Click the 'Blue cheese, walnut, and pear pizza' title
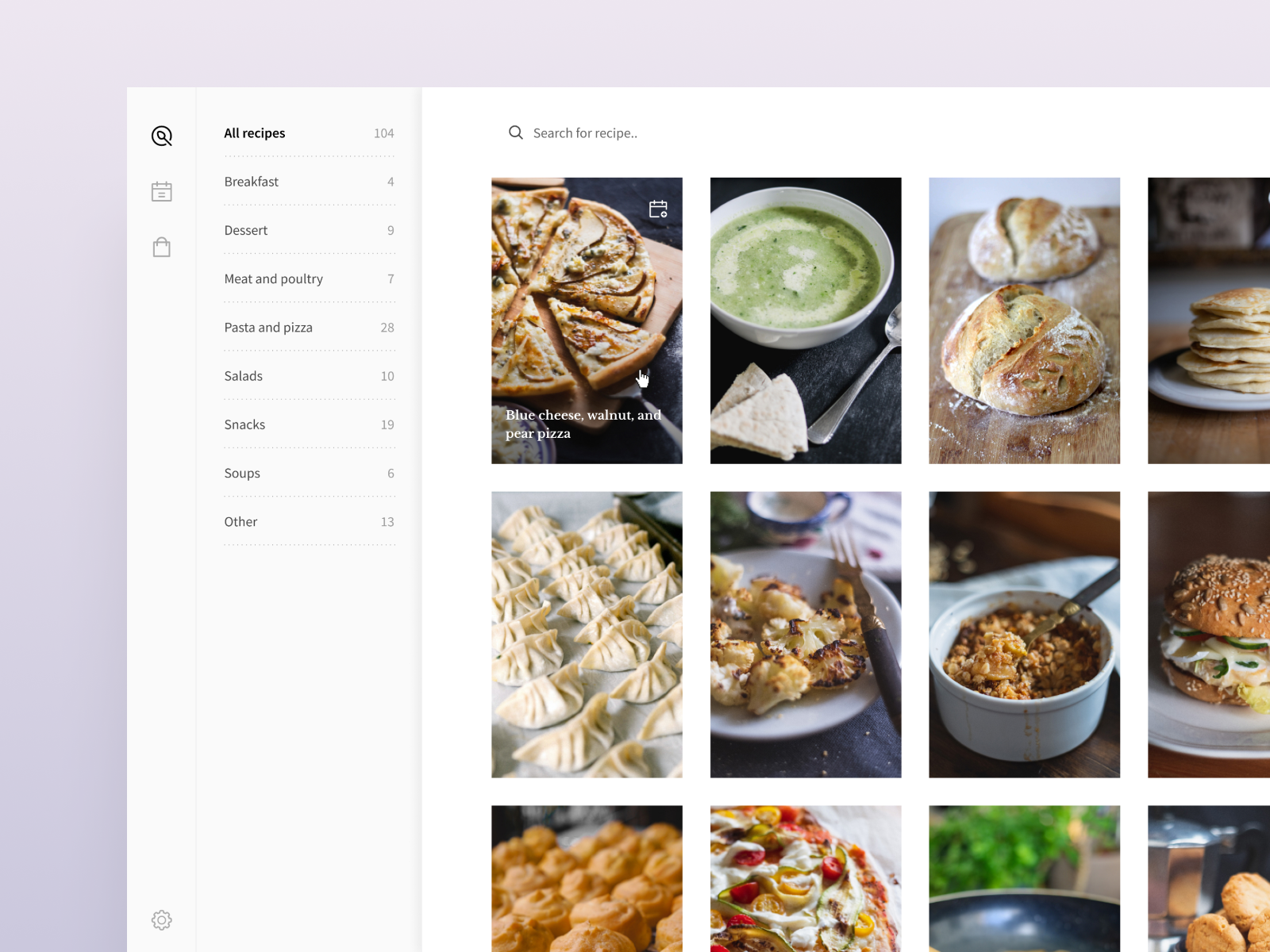Image resolution: width=1270 pixels, height=952 pixels. pos(583,424)
